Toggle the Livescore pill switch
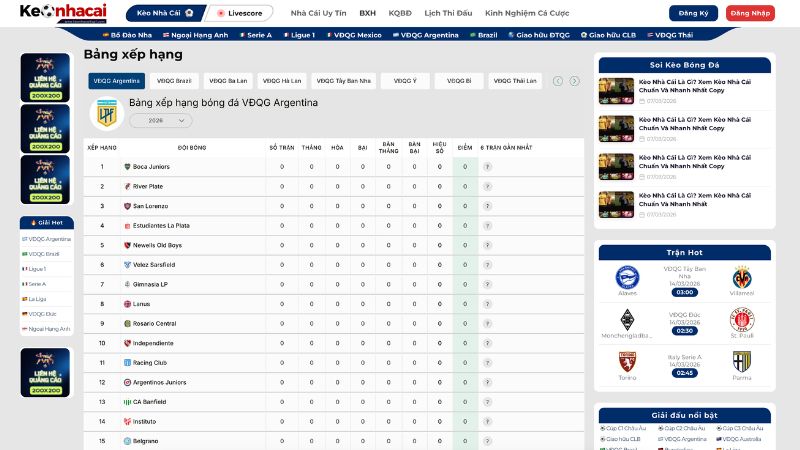The height and width of the screenshot is (450, 800). point(240,13)
